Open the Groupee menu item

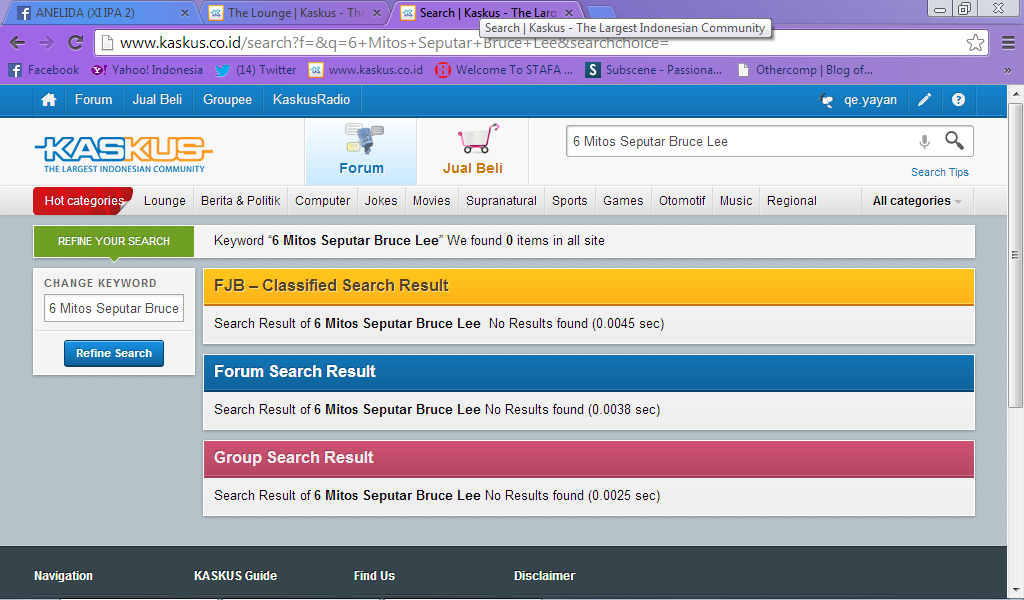click(227, 100)
